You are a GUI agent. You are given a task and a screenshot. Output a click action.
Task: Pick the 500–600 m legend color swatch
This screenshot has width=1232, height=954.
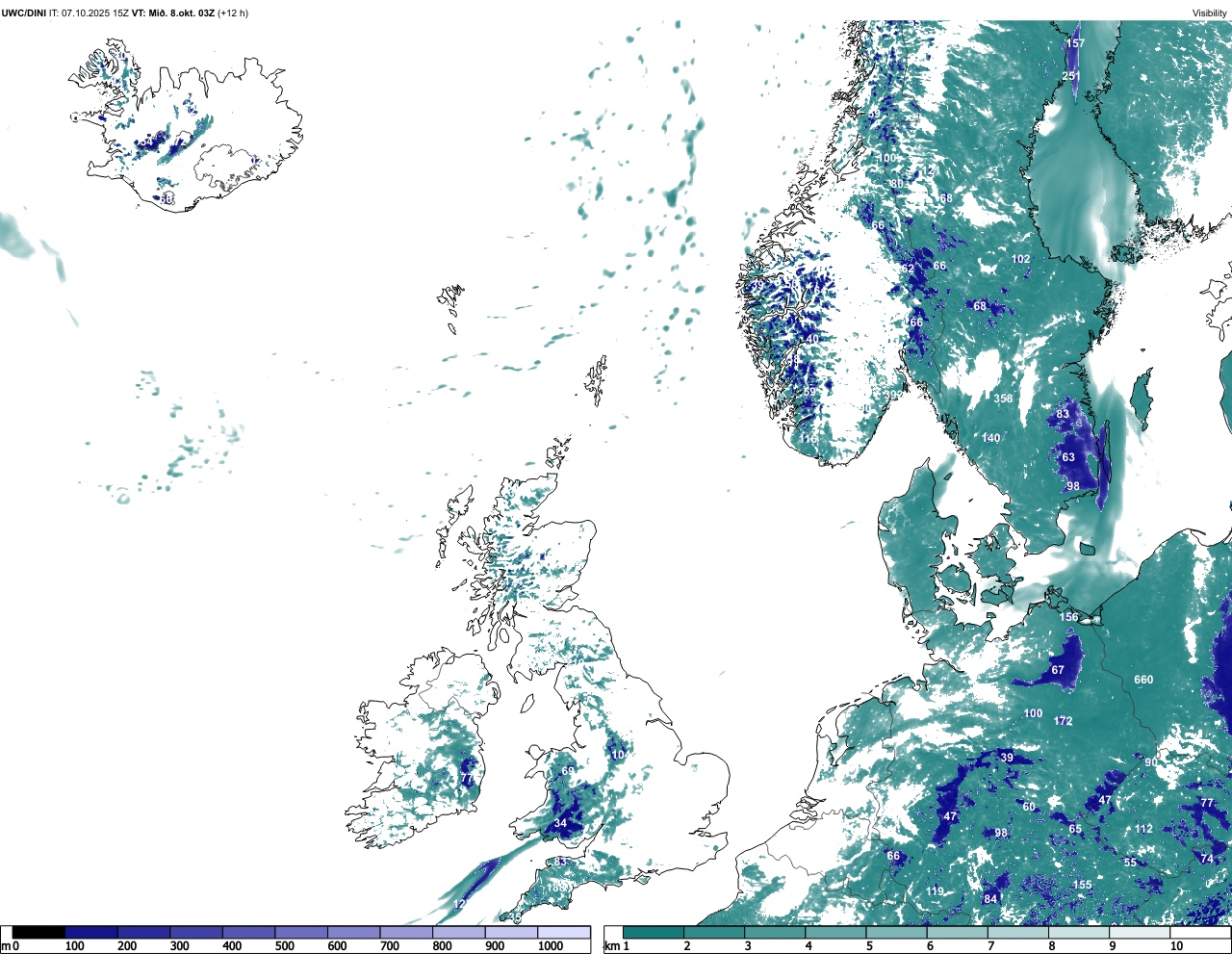coord(301,932)
